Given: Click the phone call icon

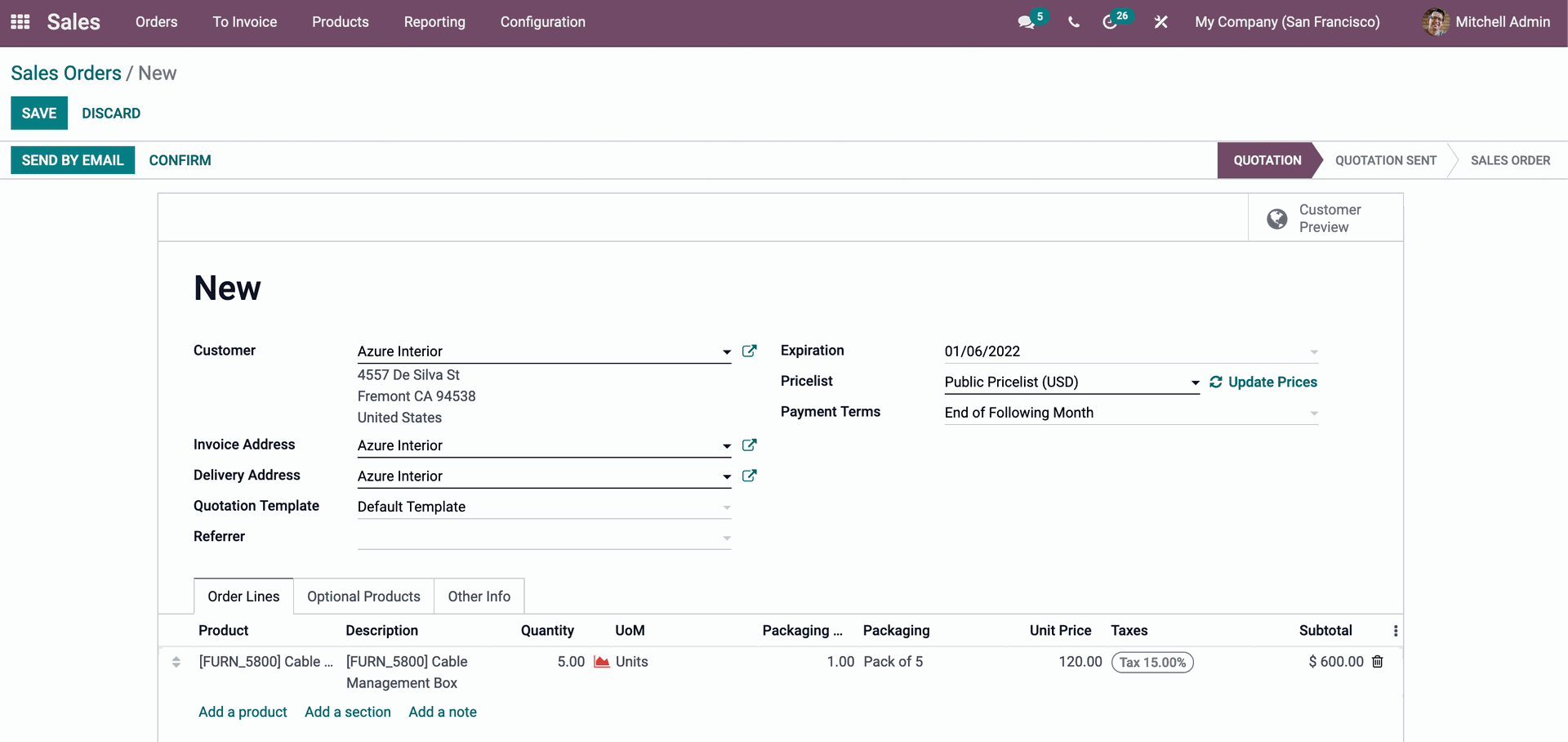Looking at the screenshot, I should pyautogui.click(x=1073, y=22).
